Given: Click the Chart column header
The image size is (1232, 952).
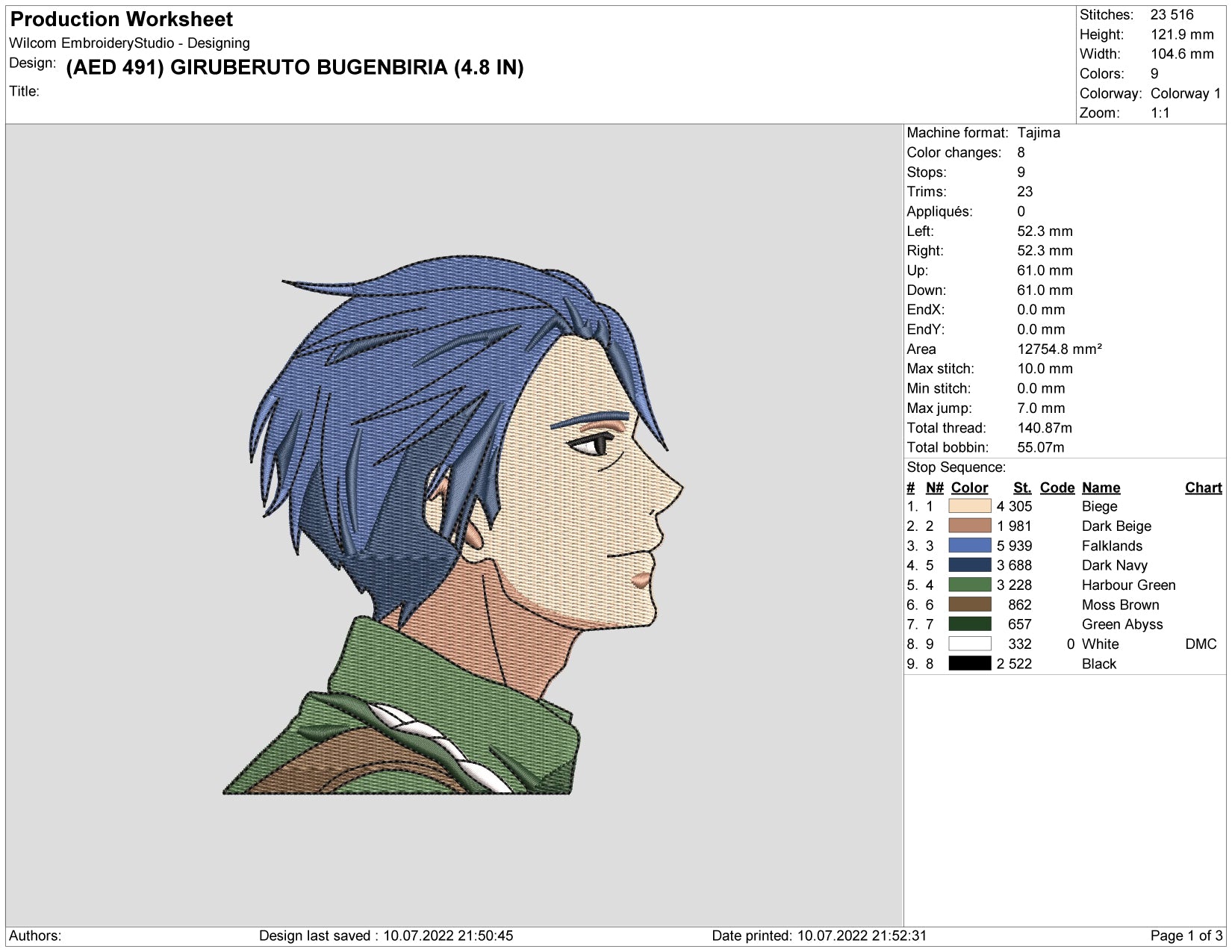Looking at the screenshot, I should 1203,488.
